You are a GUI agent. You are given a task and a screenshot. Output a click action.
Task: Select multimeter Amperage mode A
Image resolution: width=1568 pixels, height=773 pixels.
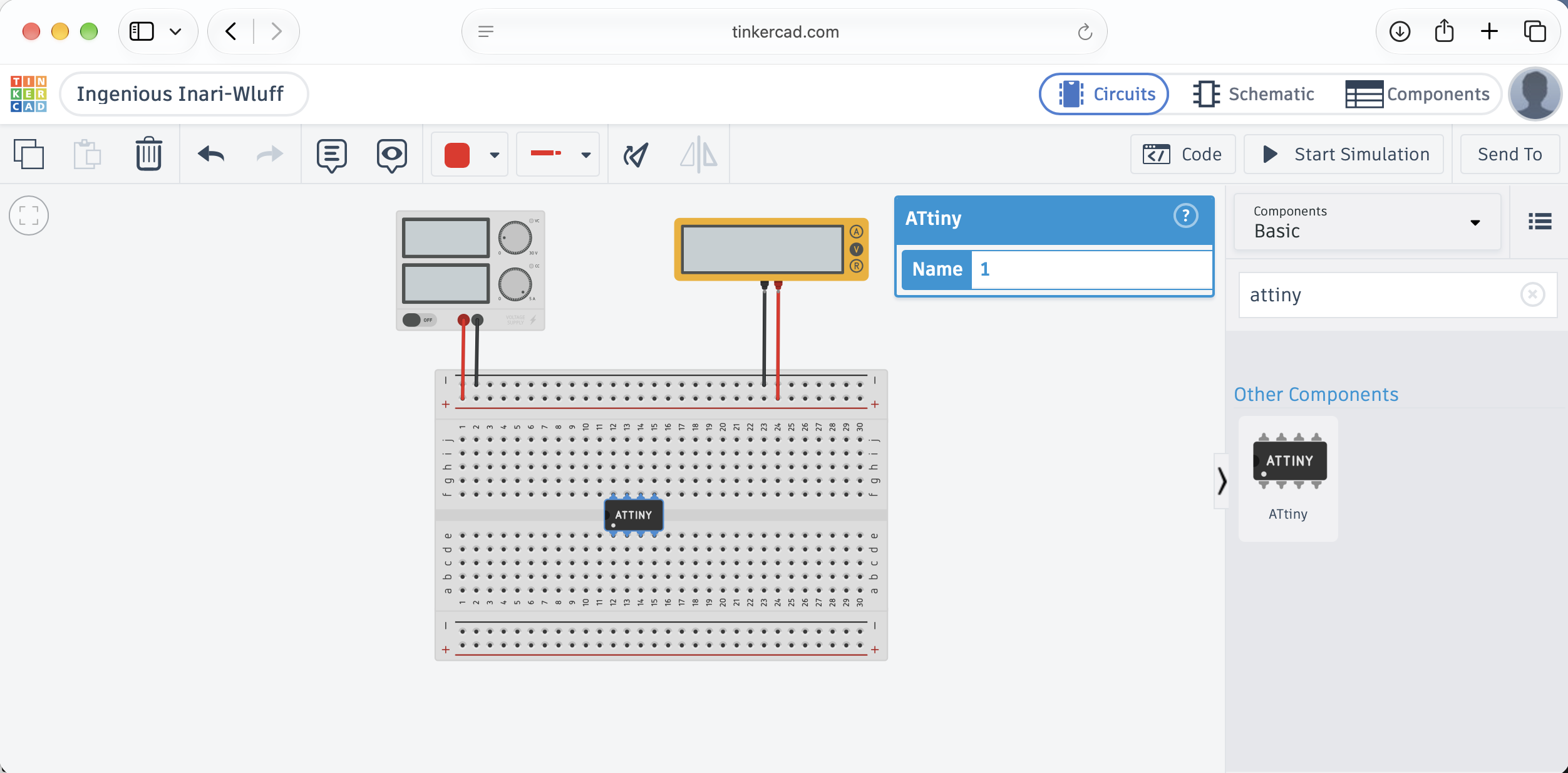click(x=857, y=232)
